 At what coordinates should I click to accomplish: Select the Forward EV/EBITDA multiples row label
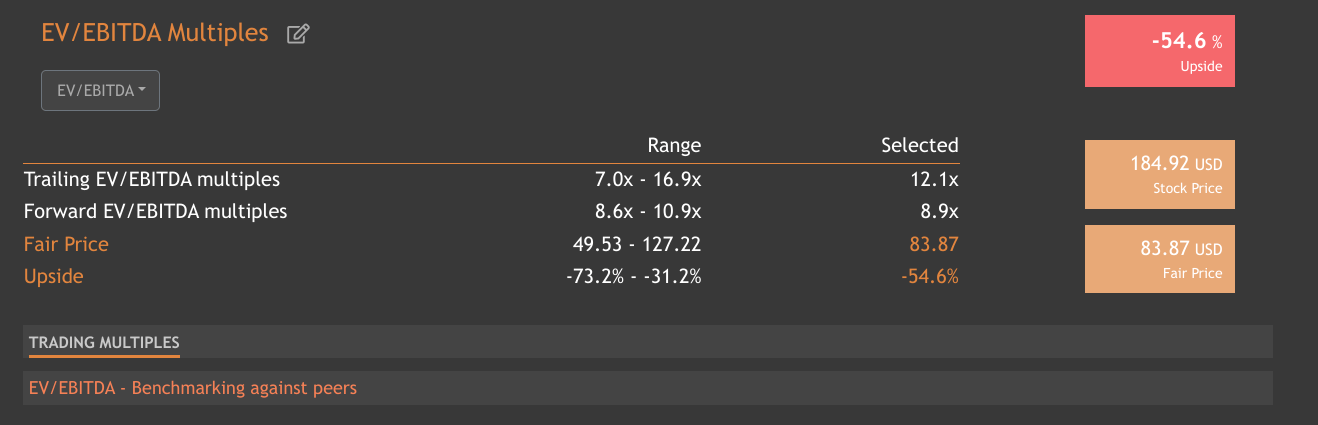[156, 211]
